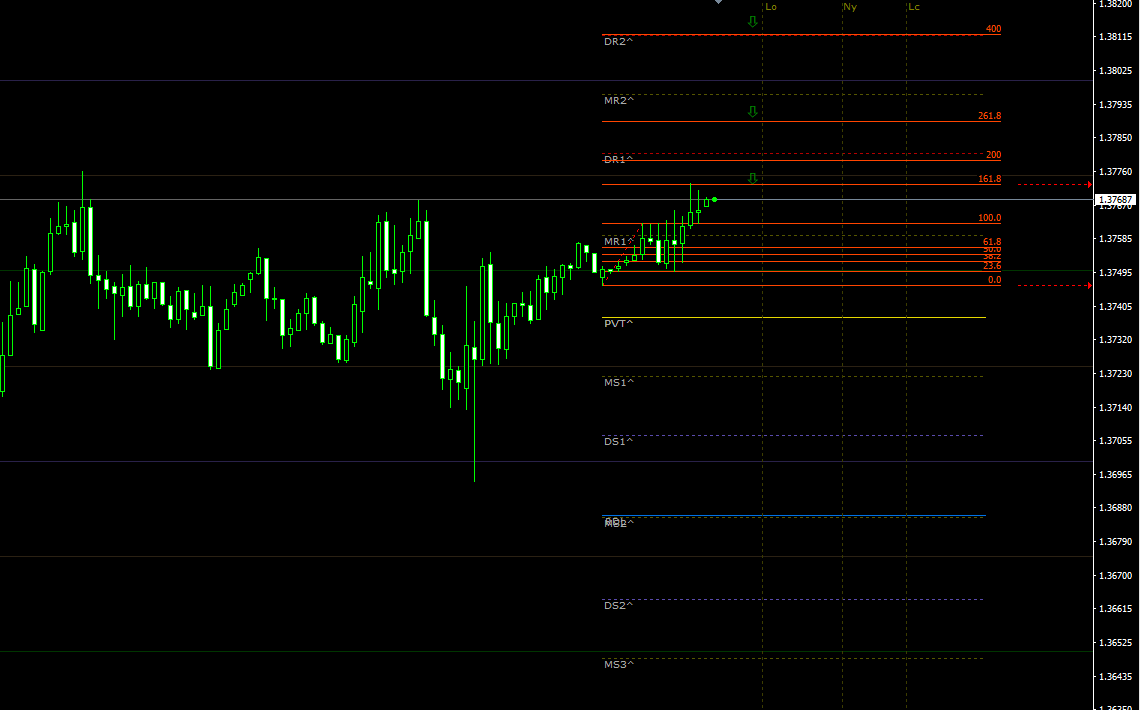Click the green down arrow above the 261.8 line
Viewport: 1141px width, 710px height.
pos(752,111)
